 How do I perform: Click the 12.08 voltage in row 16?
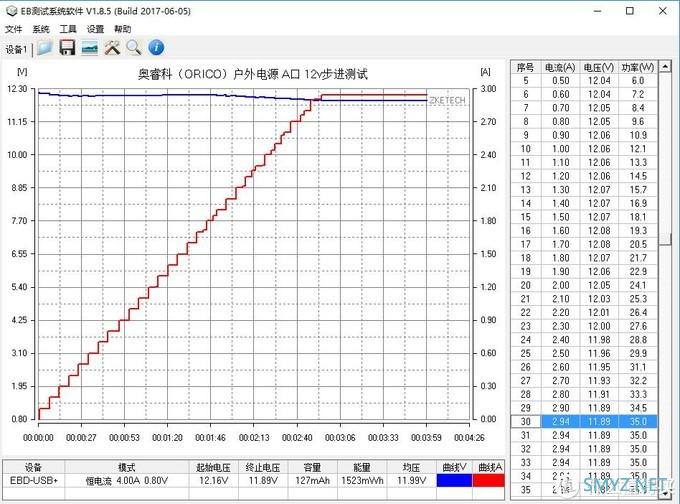tap(599, 231)
